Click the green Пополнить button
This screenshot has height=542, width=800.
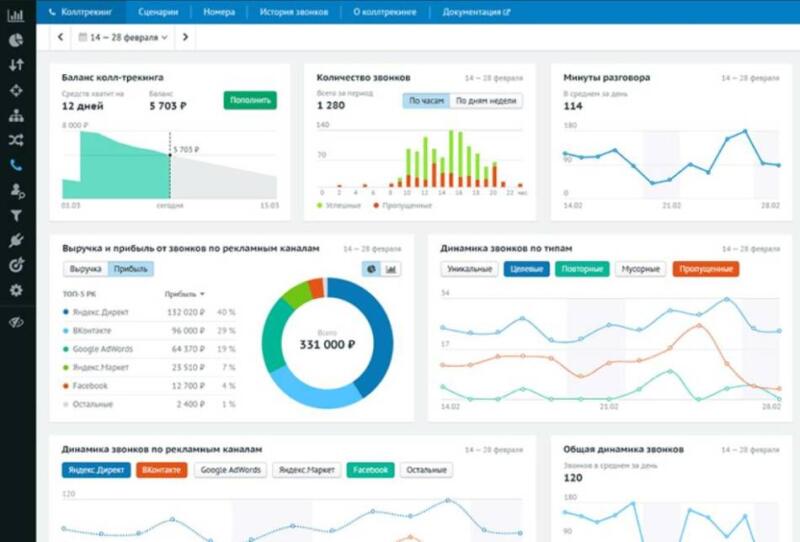[250, 101]
